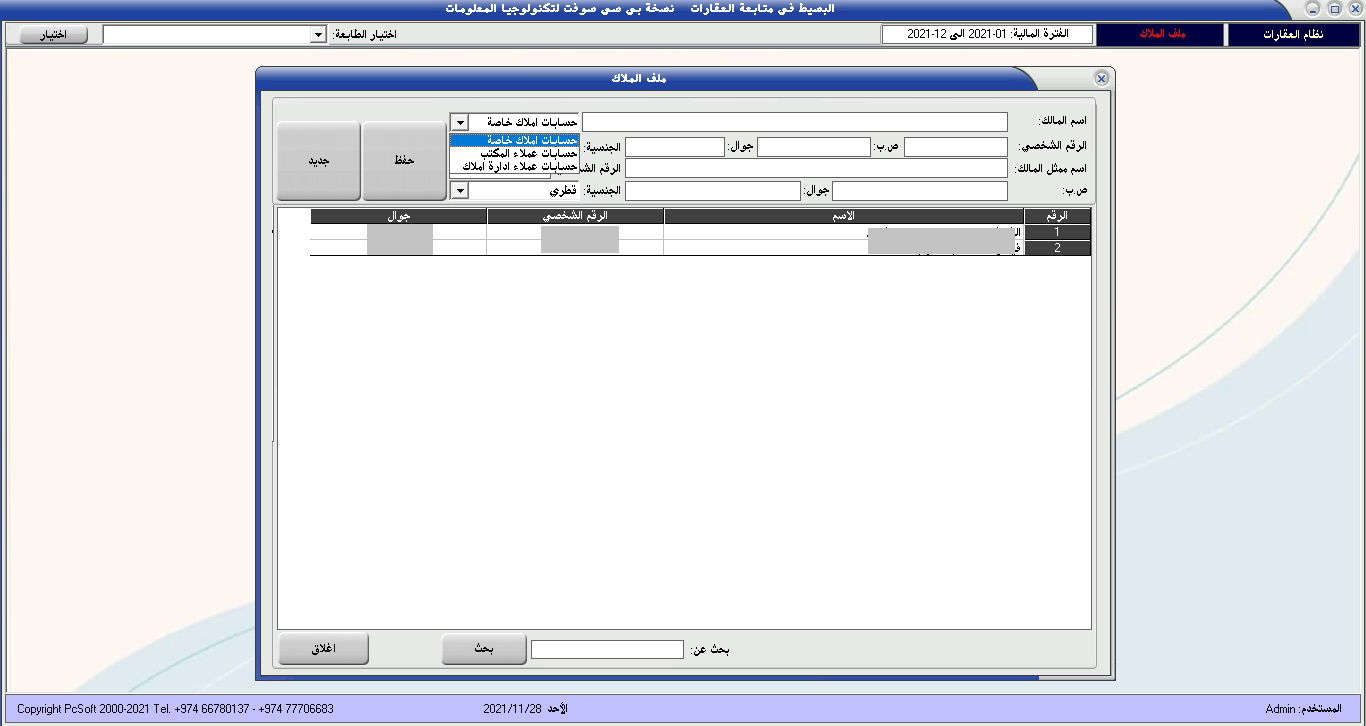Click the اغلاق close button
The image size is (1366, 726).
pos(323,649)
